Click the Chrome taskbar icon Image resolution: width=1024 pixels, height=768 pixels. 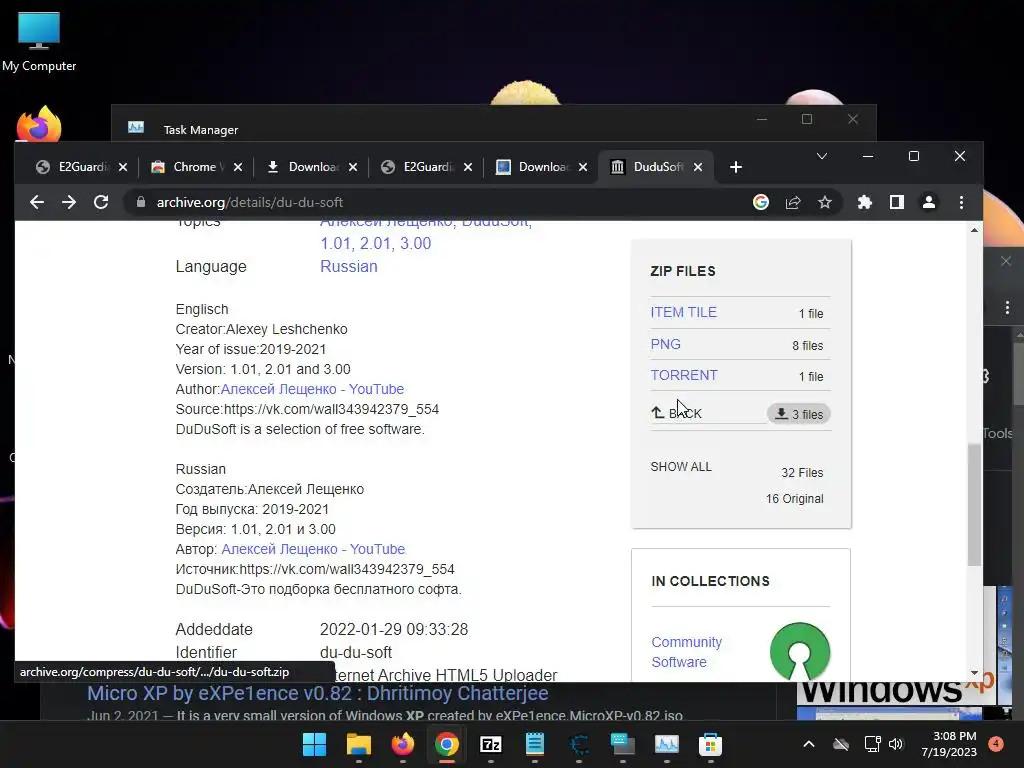tap(447, 744)
